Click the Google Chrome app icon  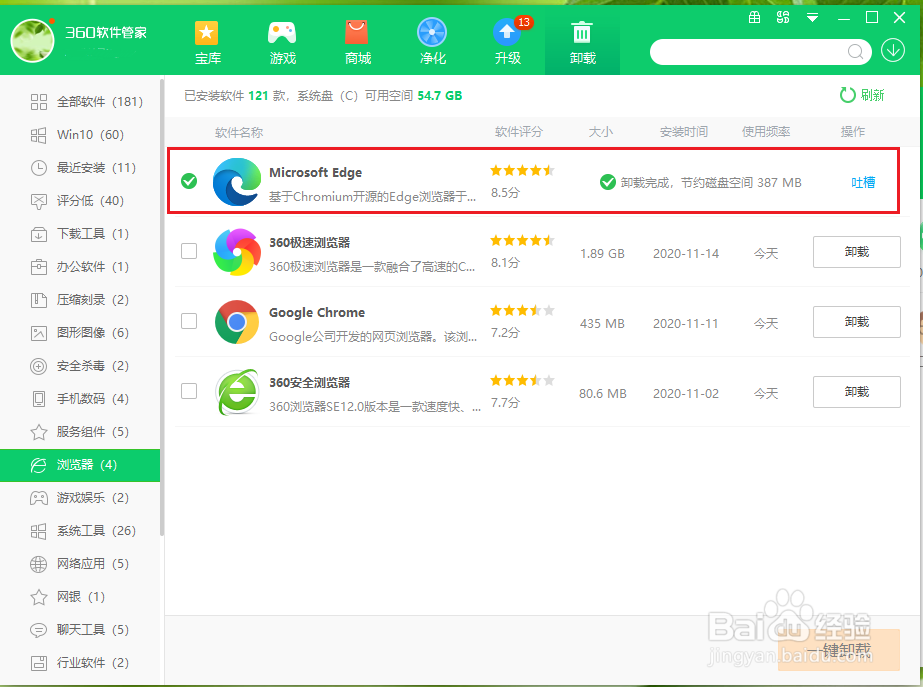237,322
